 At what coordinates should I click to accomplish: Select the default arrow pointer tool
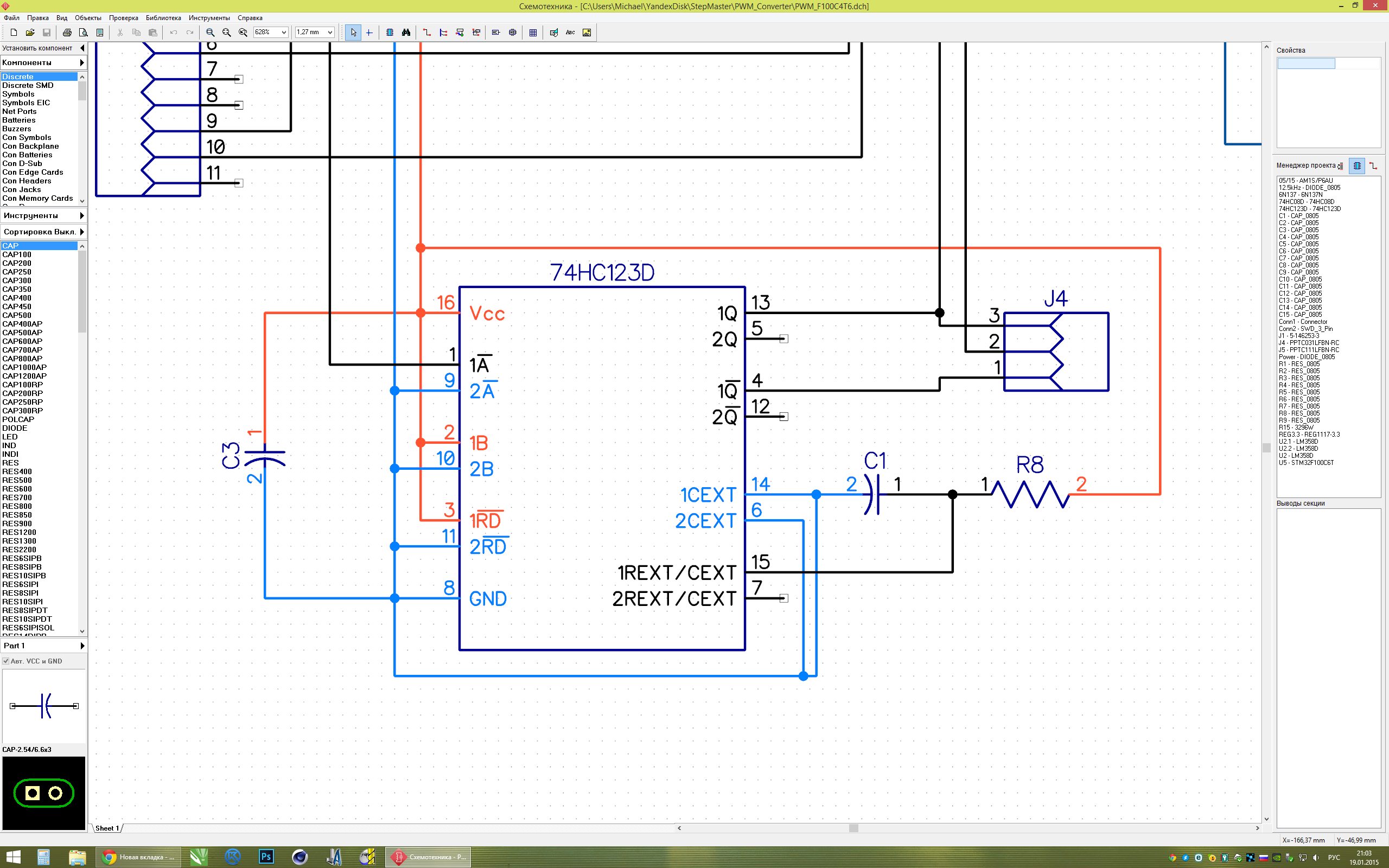[x=353, y=33]
